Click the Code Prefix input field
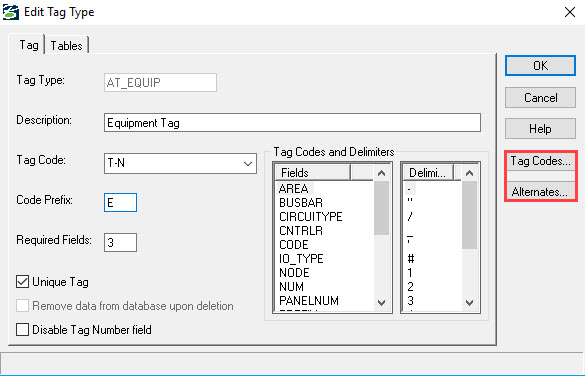Viewport: 585px width, 376px height. (121, 203)
